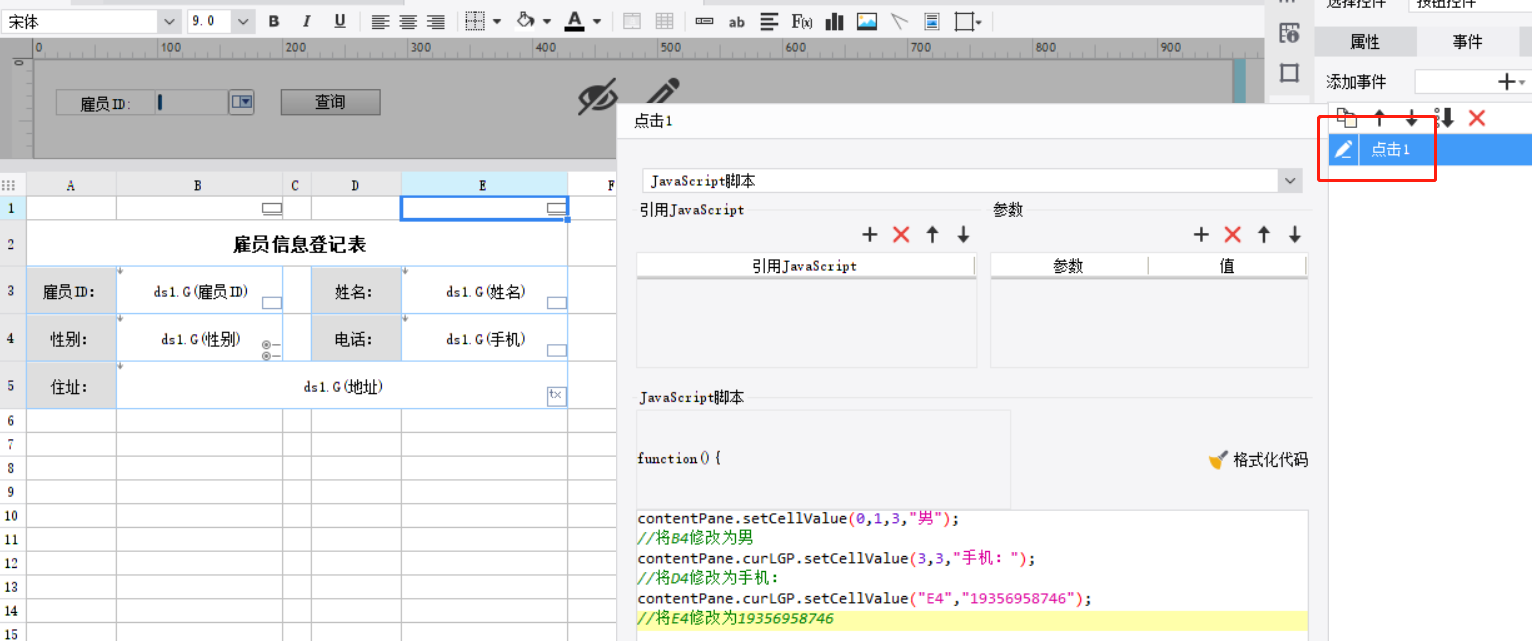Image resolution: width=1532 pixels, height=641 pixels.
Task: Align cell text to the left
Action: (x=380, y=21)
